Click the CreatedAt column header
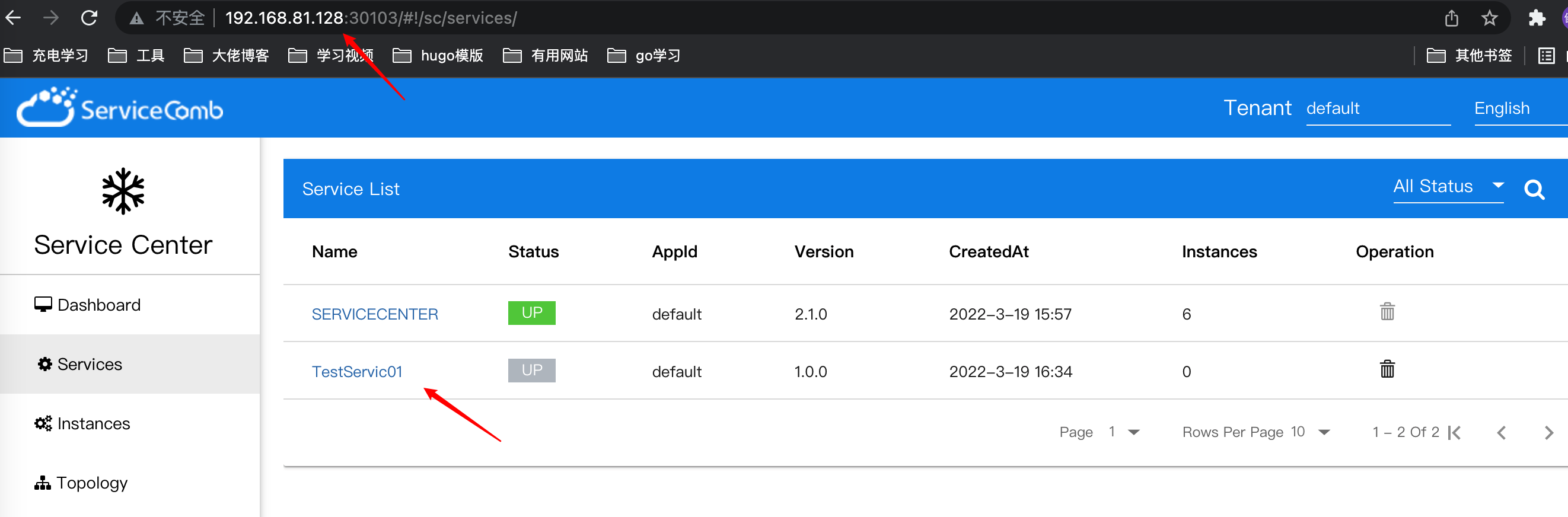 [x=989, y=252]
